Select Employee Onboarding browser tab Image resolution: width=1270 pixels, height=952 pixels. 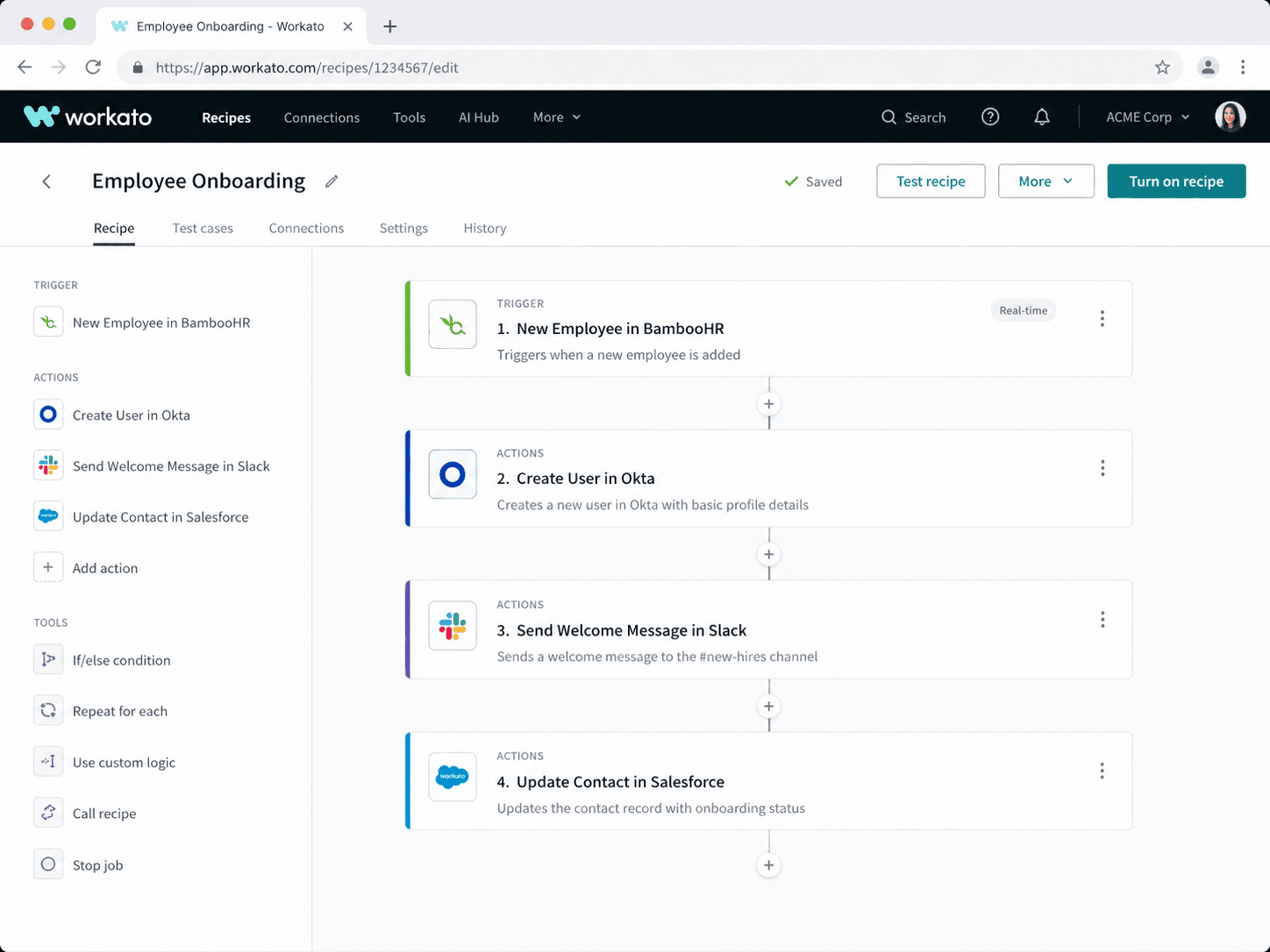point(232,26)
